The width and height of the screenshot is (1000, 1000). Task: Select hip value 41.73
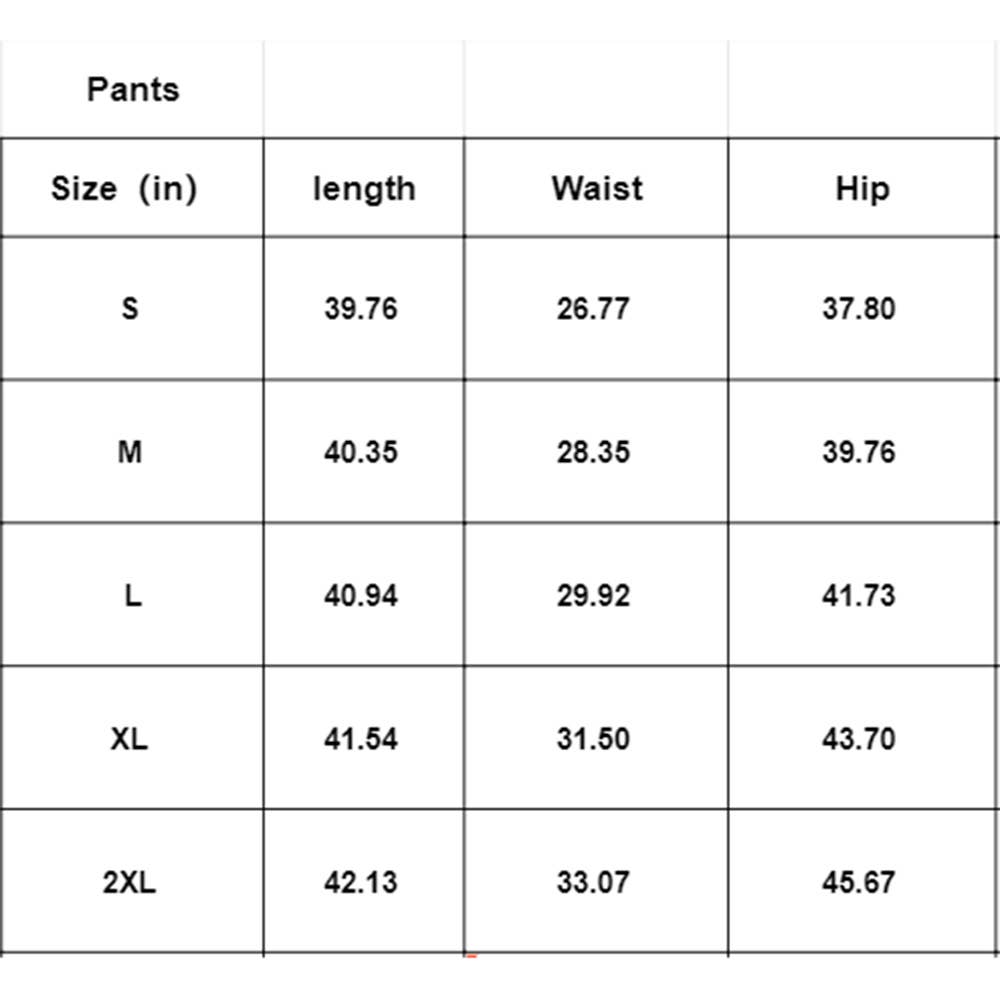point(858,595)
